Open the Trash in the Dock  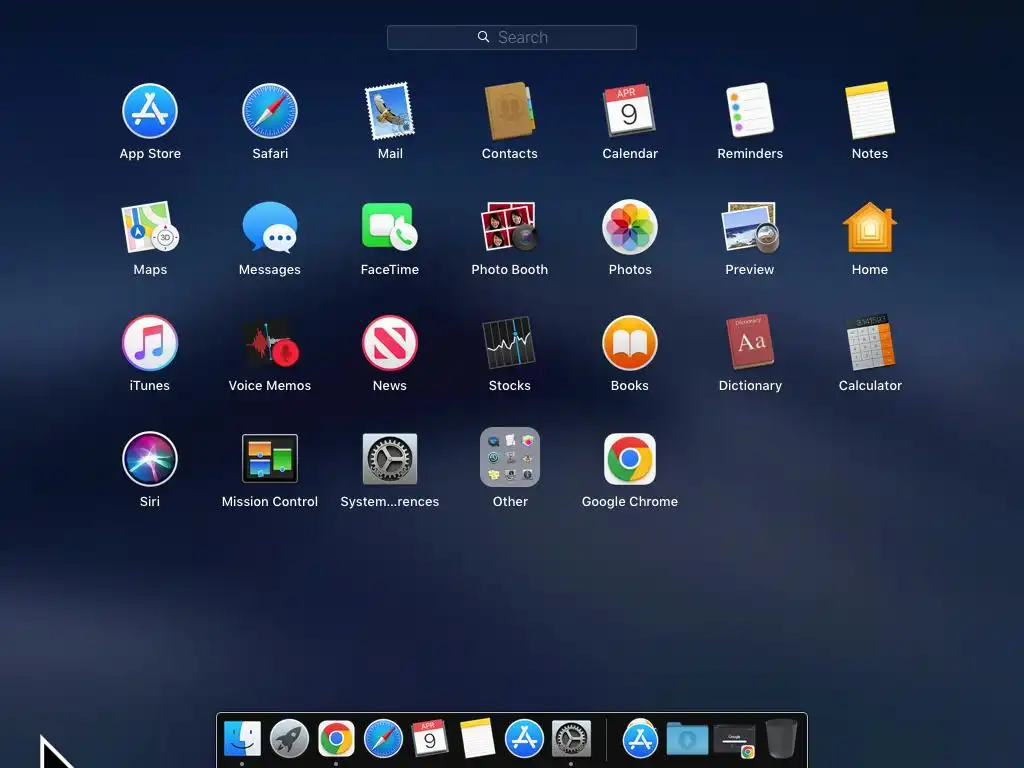click(781, 739)
